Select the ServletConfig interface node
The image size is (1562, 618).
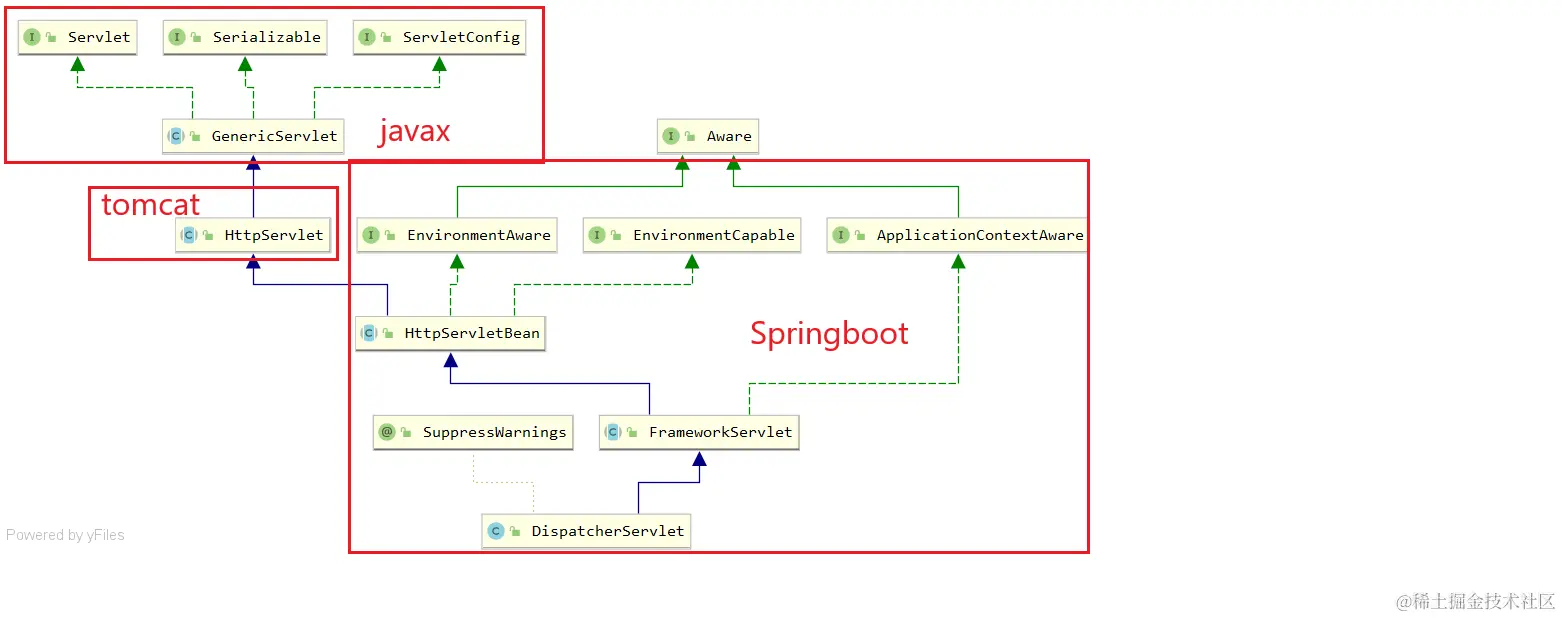(439, 37)
